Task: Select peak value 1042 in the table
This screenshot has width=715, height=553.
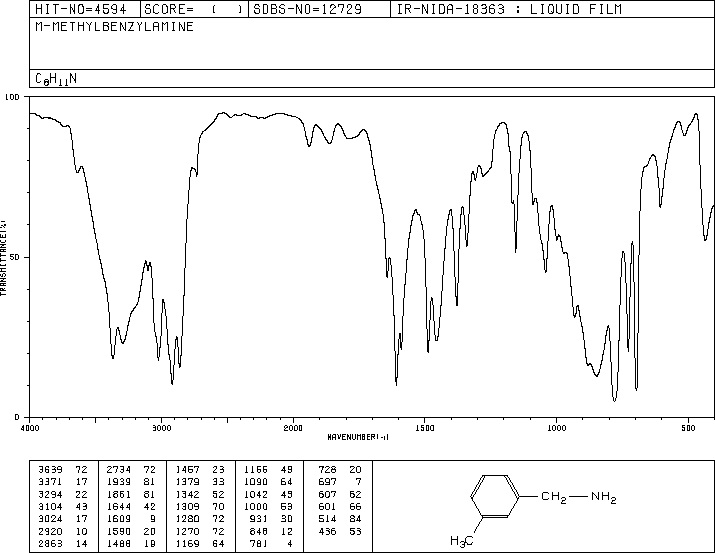Action: click(x=256, y=495)
